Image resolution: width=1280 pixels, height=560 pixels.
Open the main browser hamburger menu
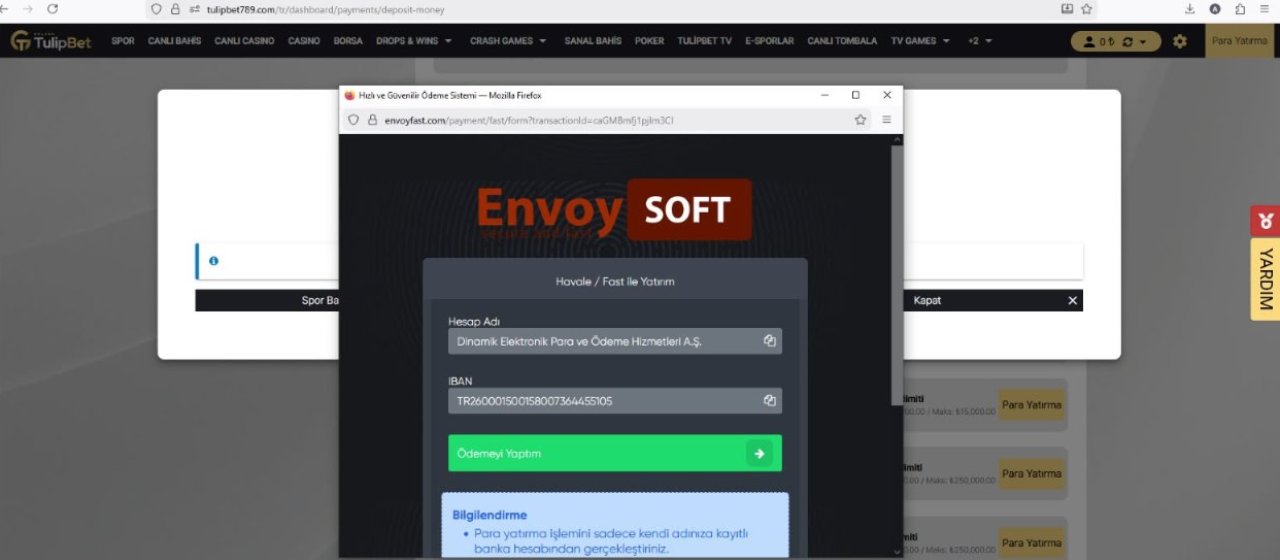click(x=1265, y=9)
